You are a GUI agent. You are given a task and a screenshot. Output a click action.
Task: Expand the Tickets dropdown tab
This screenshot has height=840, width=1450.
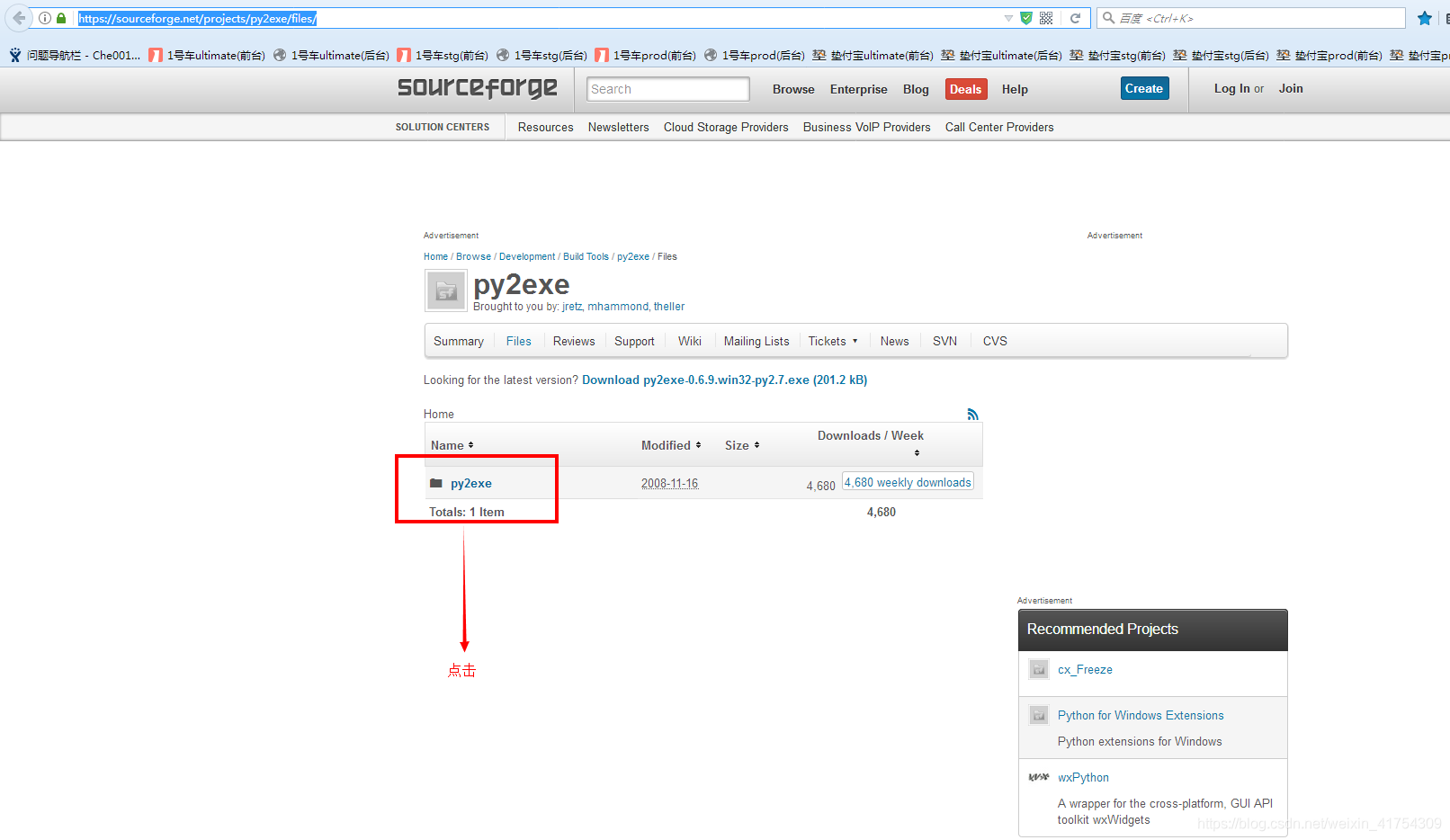[x=832, y=341]
